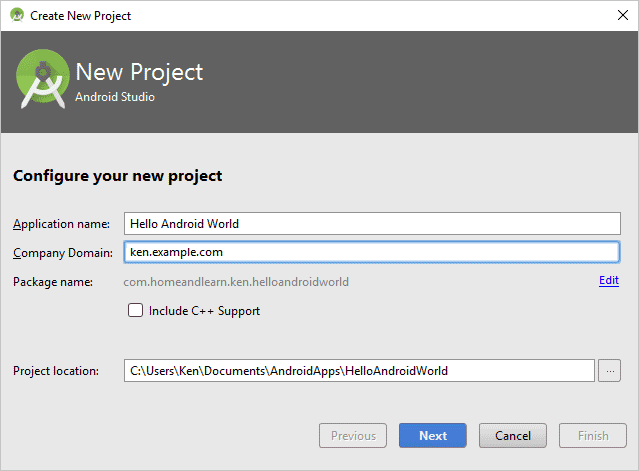Click the Company Domain label
The width and height of the screenshot is (639, 471).
point(63,253)
